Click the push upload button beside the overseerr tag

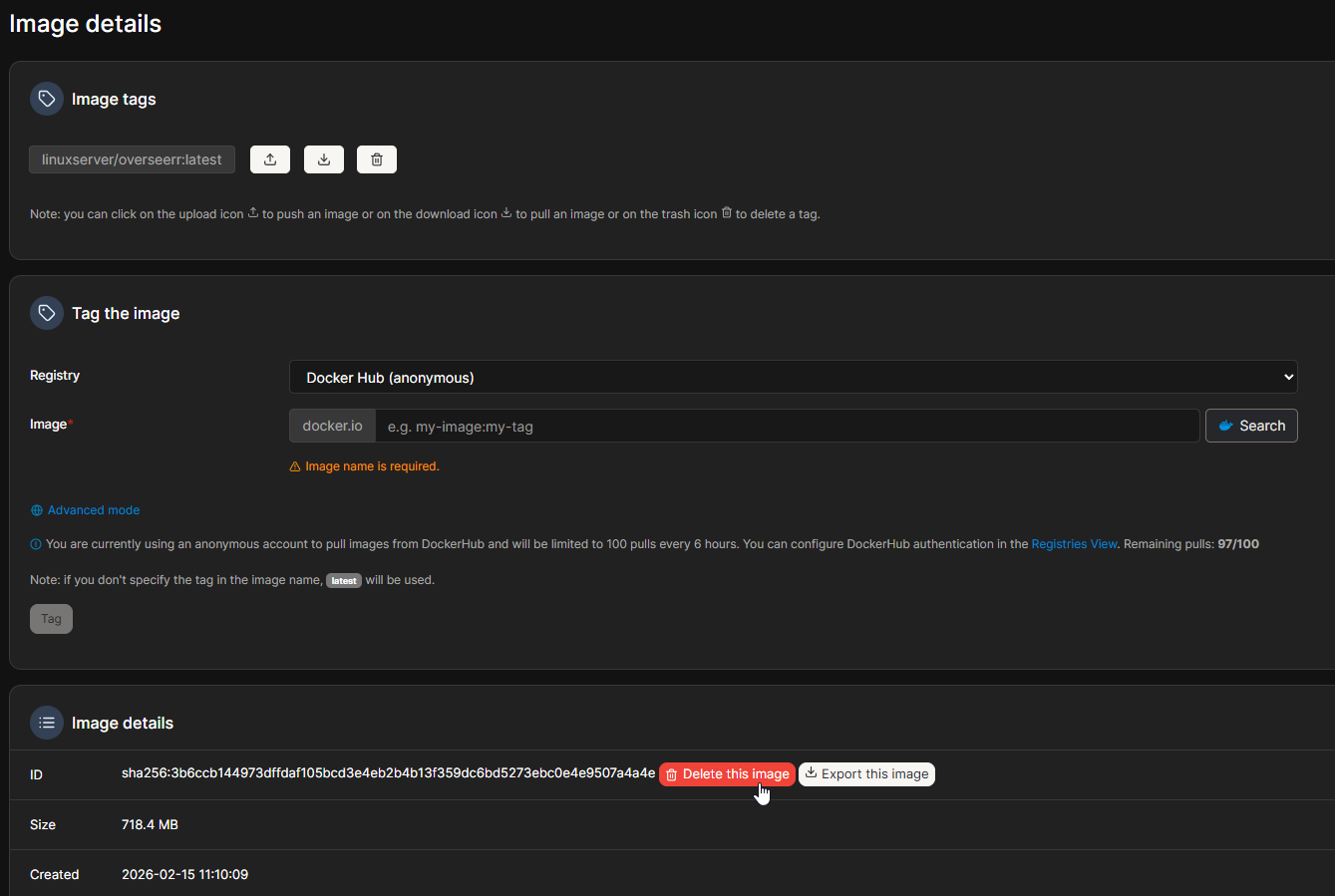270,159
